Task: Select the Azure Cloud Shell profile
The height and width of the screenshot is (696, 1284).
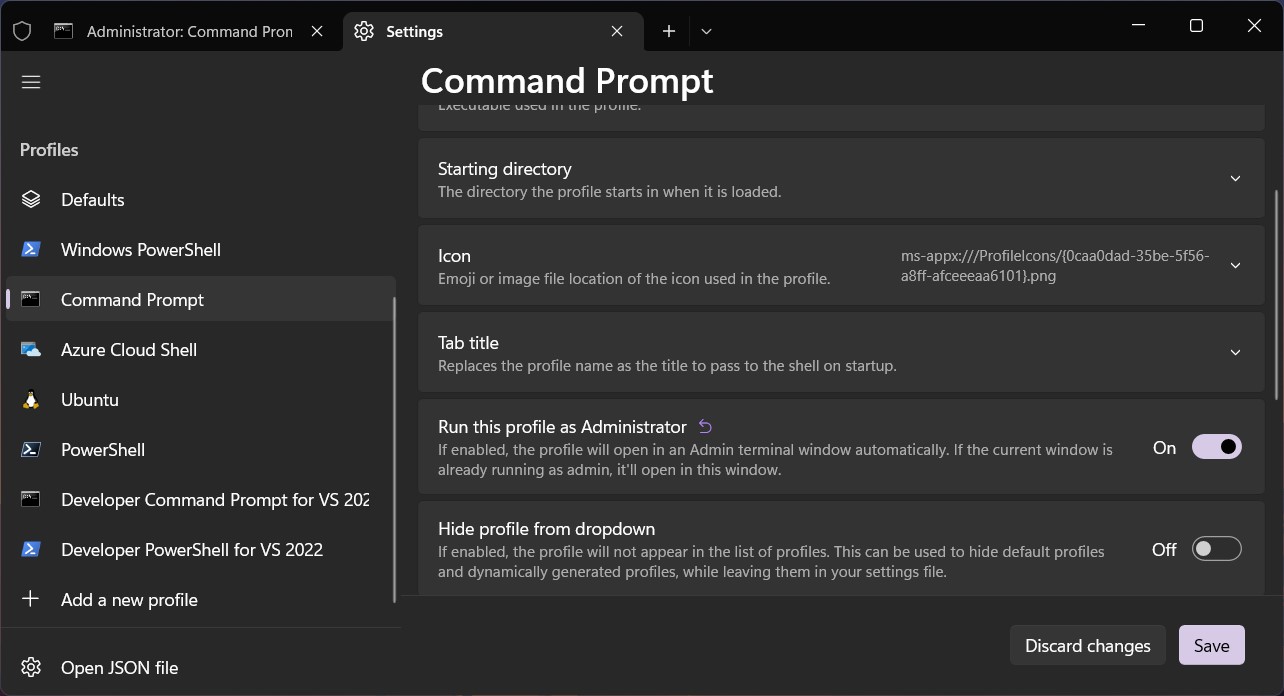Action: [x=200, y=350]
